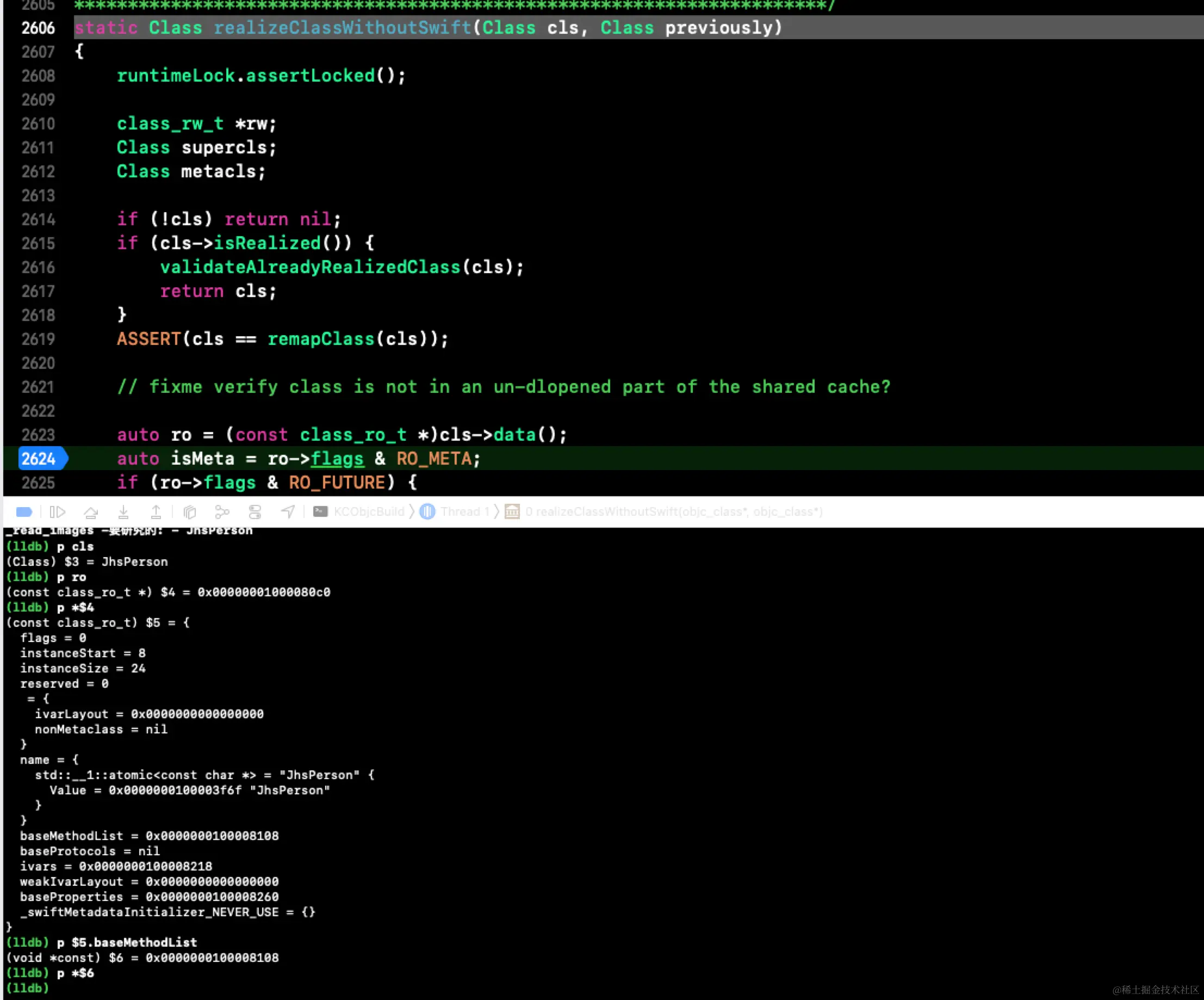Open the realizeClassWithoutSwift stack frame breadcrumb
The image size is (1204, 1000).
pos(674,512)
